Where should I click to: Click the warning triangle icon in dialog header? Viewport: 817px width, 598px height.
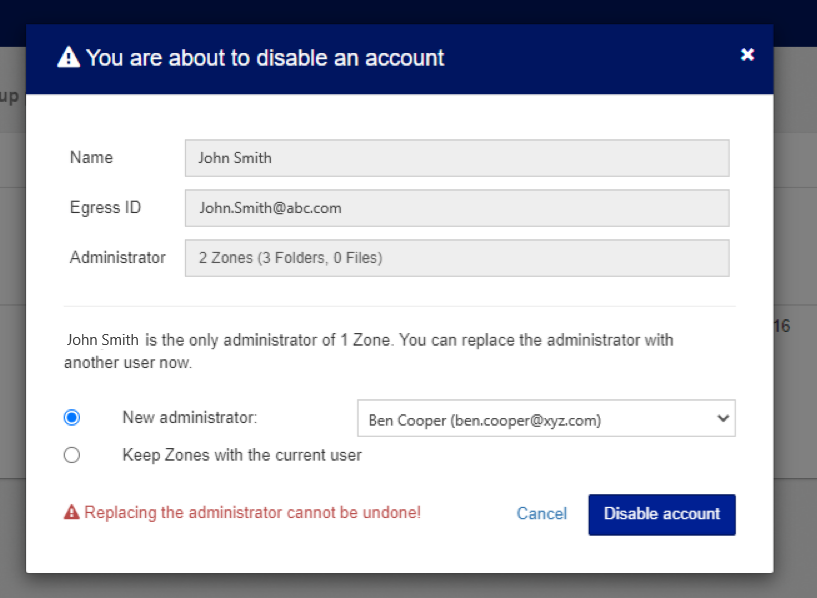68,58
